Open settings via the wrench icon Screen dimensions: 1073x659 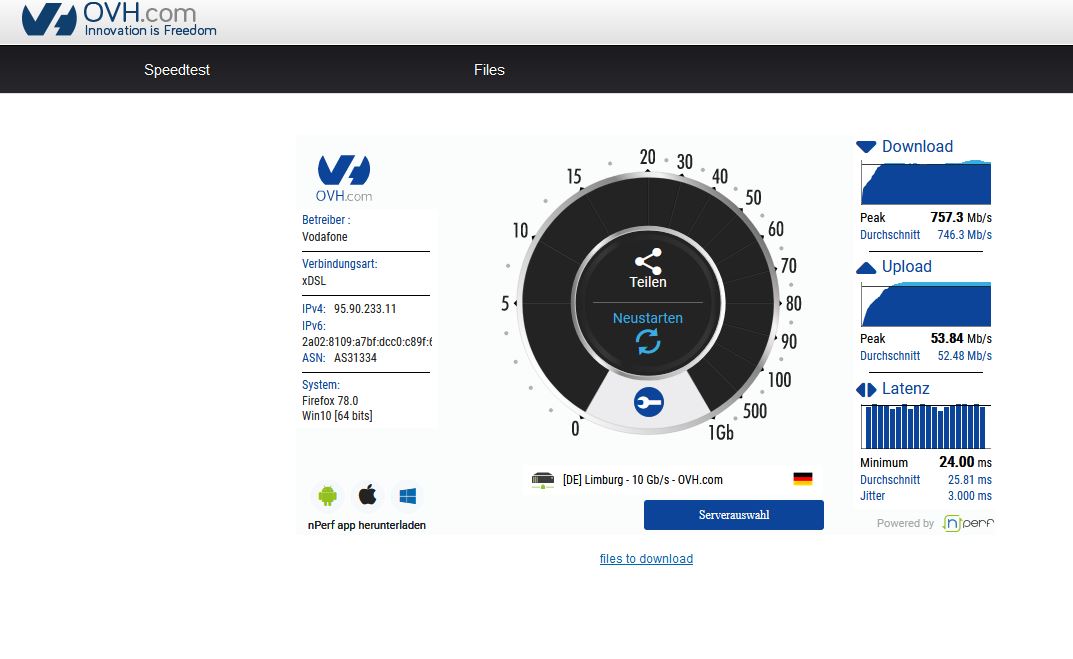point(648,402)
